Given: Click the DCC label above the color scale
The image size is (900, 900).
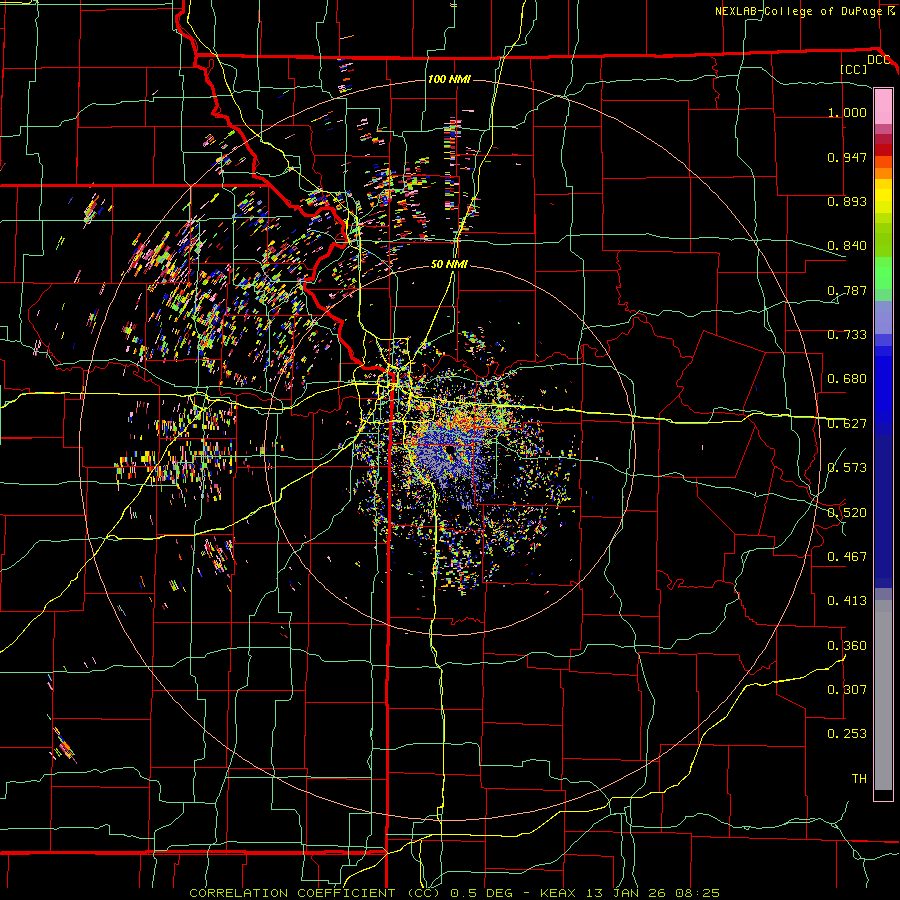Looking at the screenshot, I should click(x=878, y=60).
